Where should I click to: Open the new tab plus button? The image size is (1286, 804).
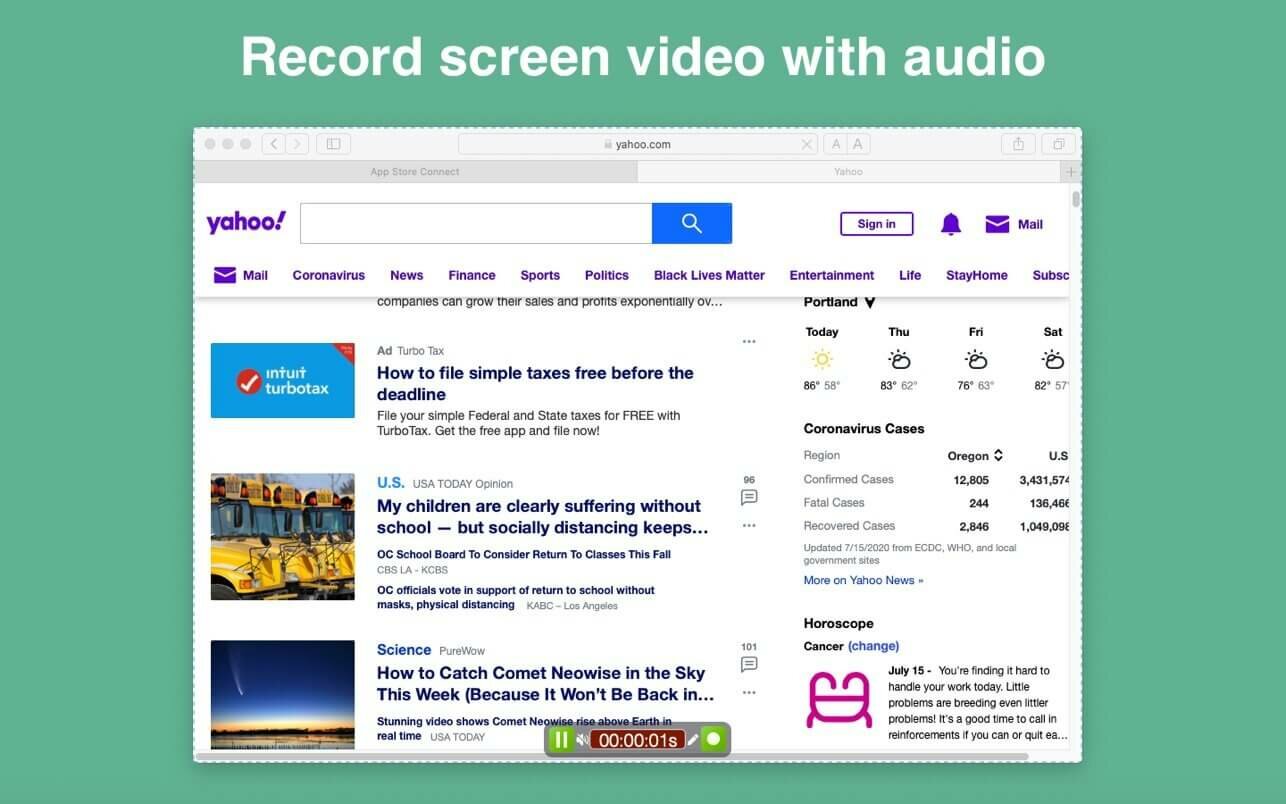pos(1071,172)
